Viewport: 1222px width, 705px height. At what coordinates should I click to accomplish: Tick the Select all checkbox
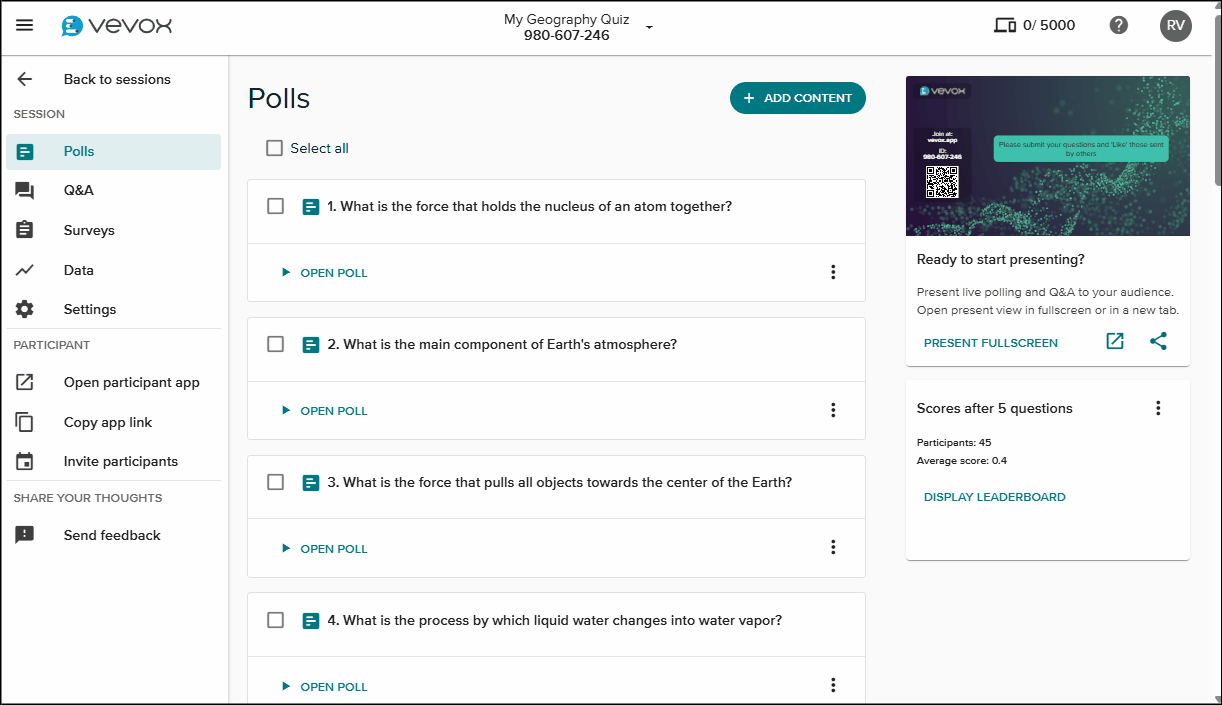click(x=275, y=148)
